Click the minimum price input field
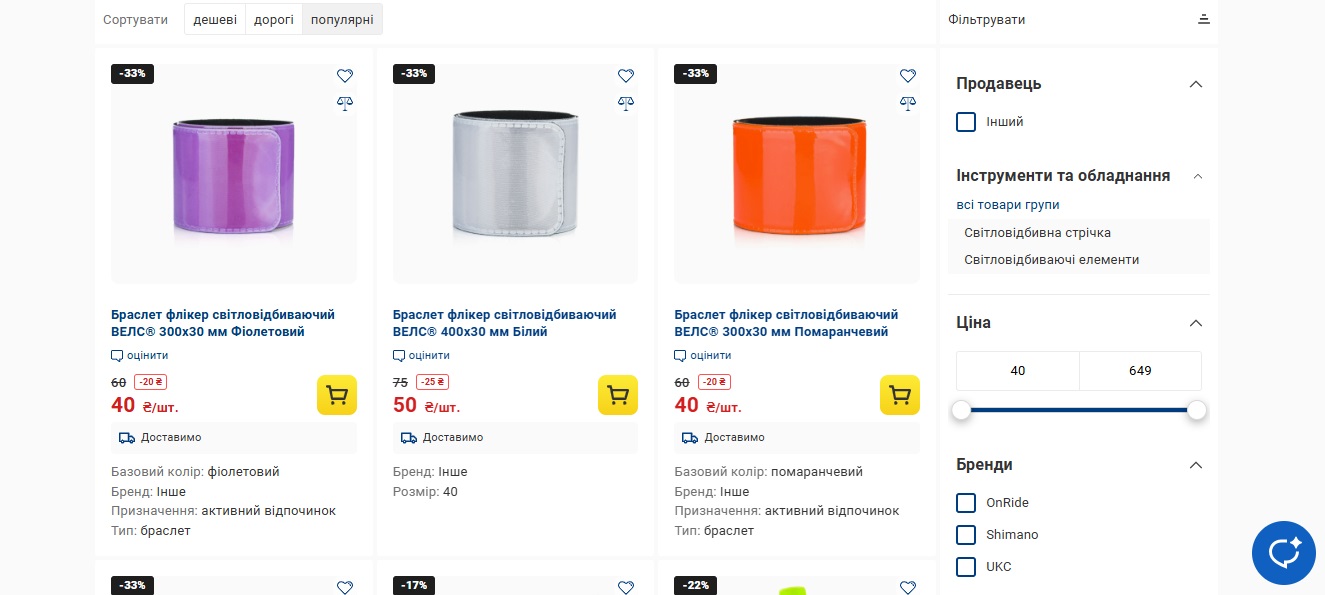This screenshot has height=595, width=1325. (1018, 371)
